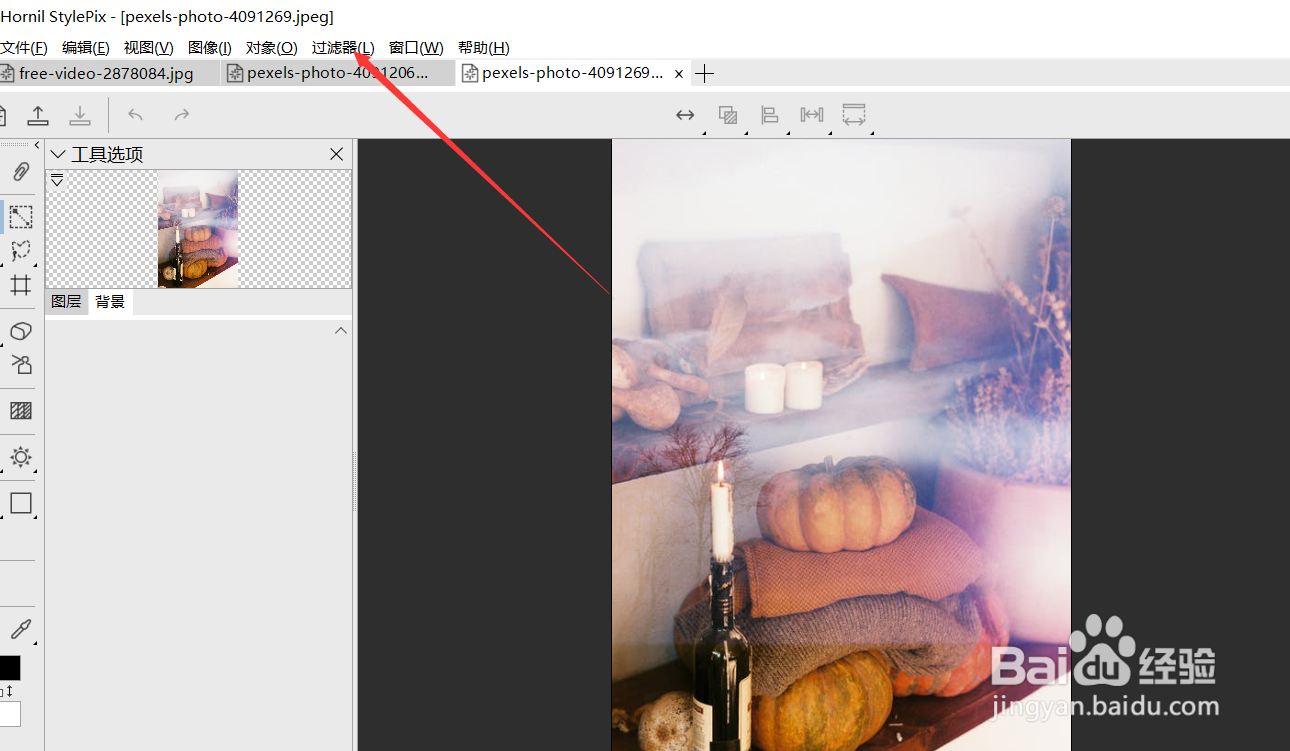
Task: Switch to the 图层 tab
Action: (66, 301)
